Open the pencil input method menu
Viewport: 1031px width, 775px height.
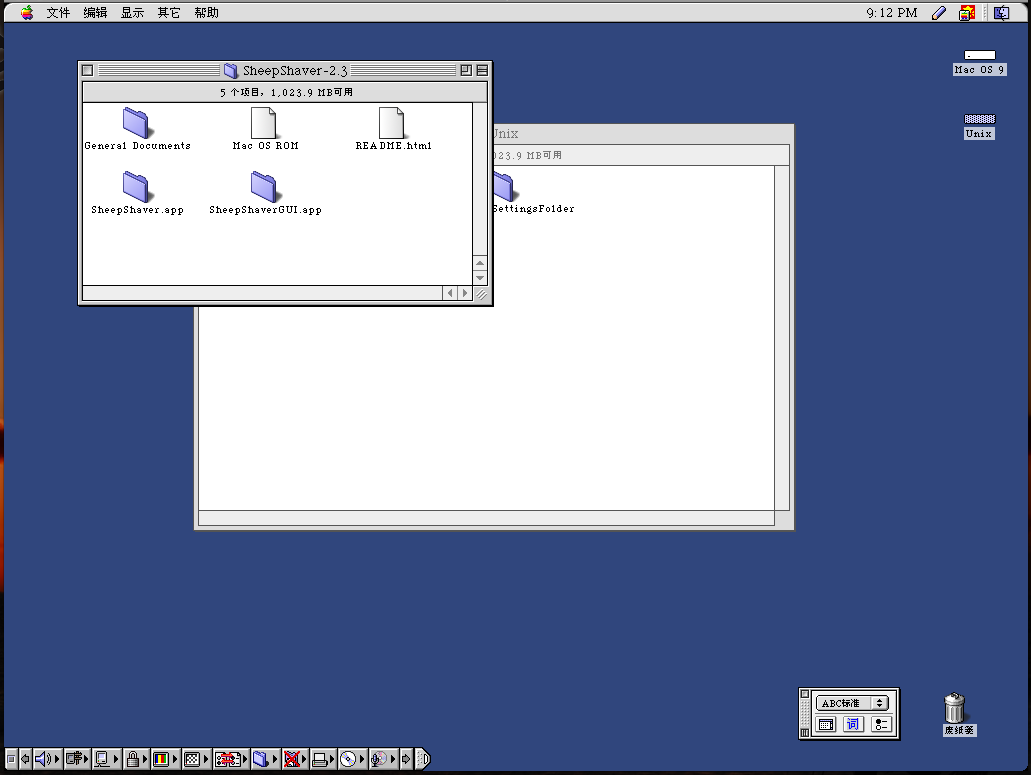tap(939, 12)
